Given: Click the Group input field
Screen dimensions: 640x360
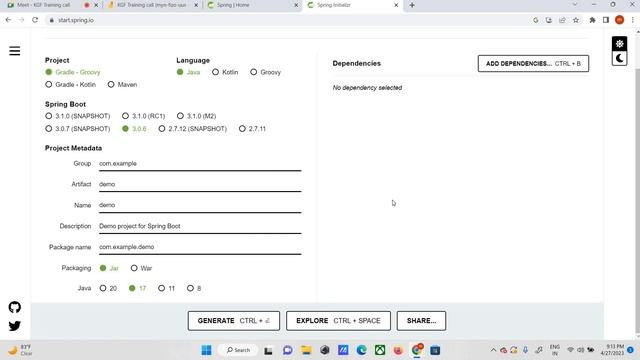Looking at the screenshot, I should pyautogui.click(x=200, y=164).
